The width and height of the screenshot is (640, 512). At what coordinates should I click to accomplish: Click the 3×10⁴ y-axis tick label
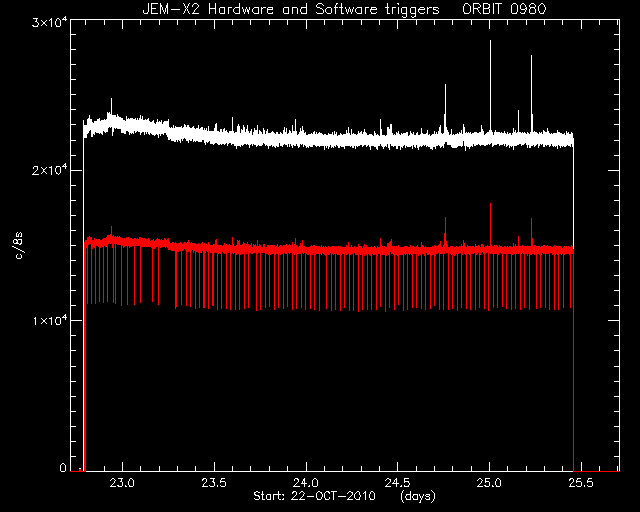coord(49,23)
